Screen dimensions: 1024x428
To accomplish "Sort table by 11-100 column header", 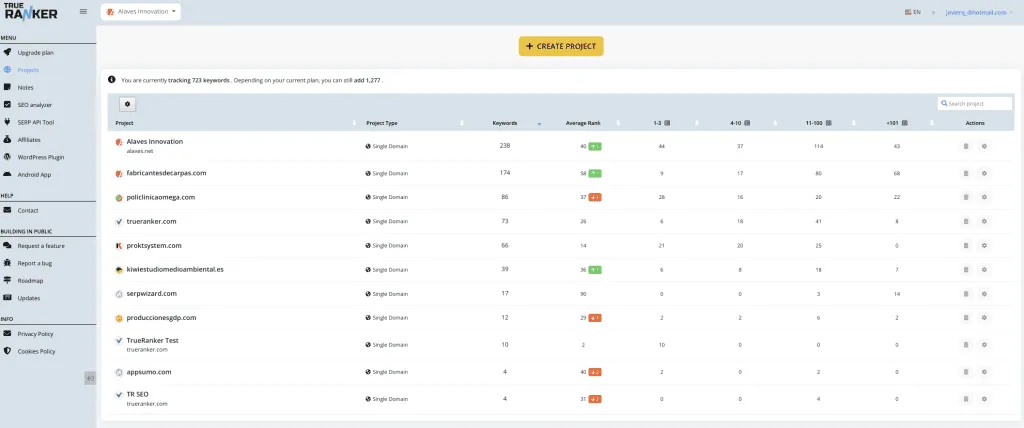I will [x=818, y=123].
